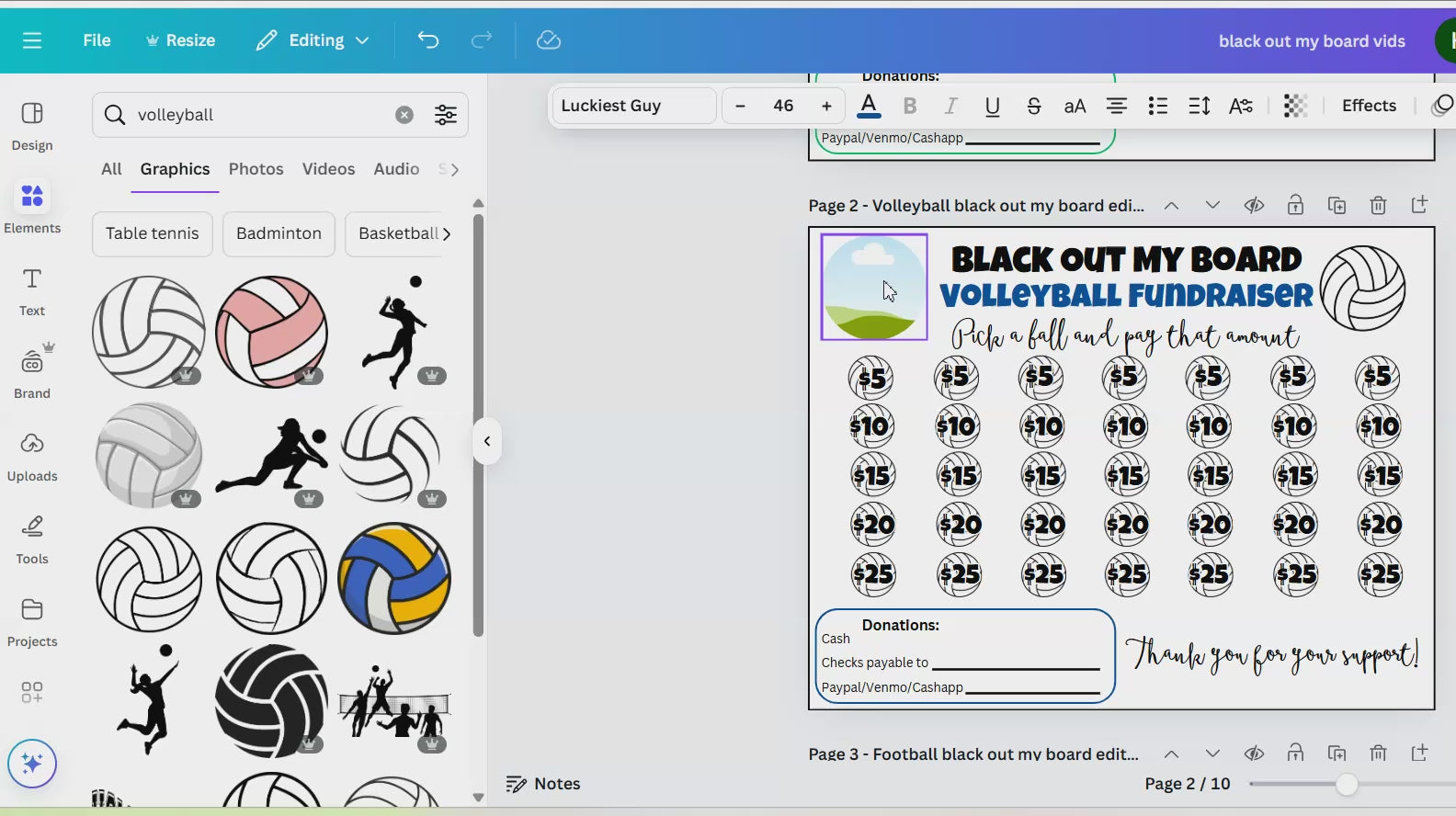
Task: Toggle underline text formatting
Action: (x=992, y=106)
